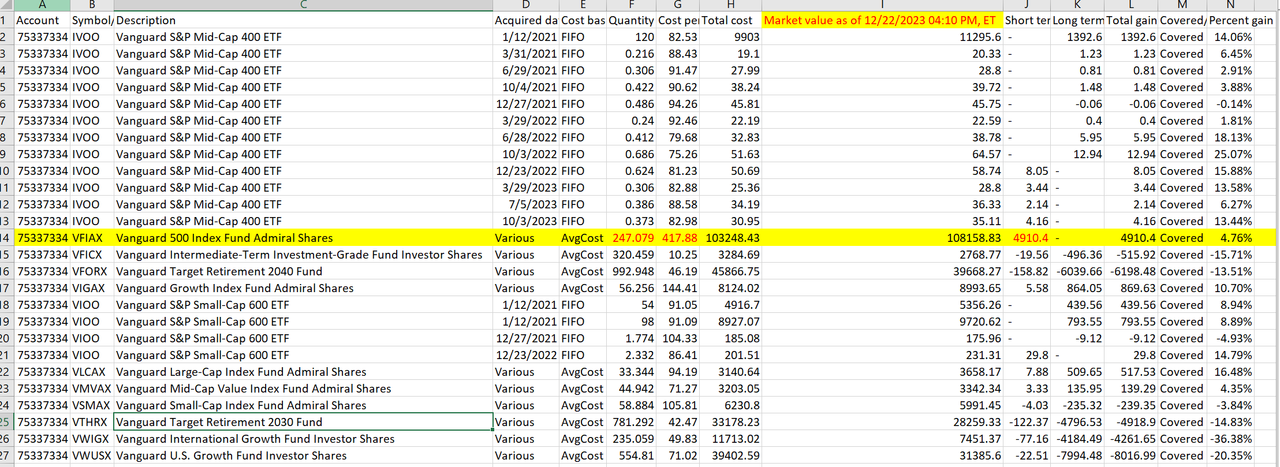Click the 'Description' header cell

tap(303, 20)
